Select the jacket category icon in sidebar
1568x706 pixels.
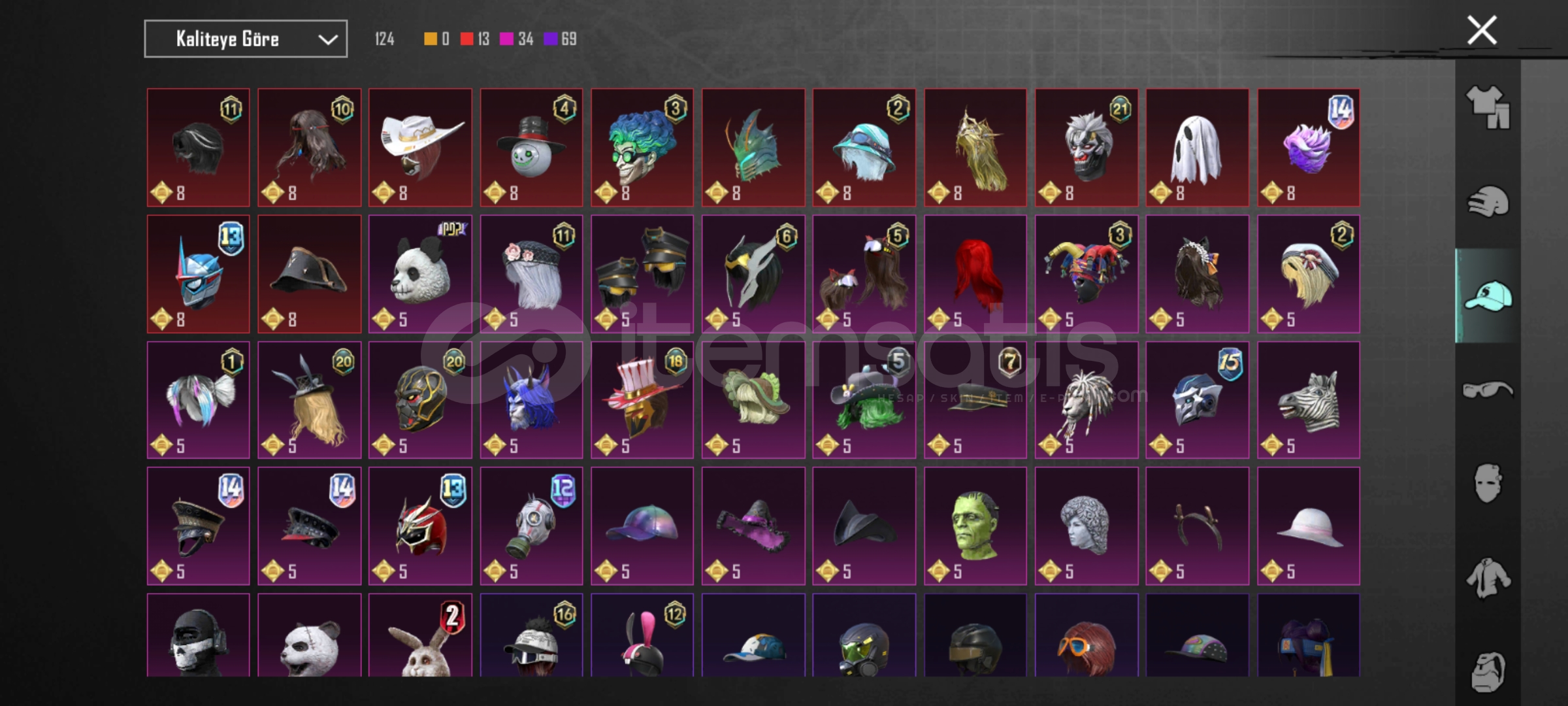[1488, 578]
